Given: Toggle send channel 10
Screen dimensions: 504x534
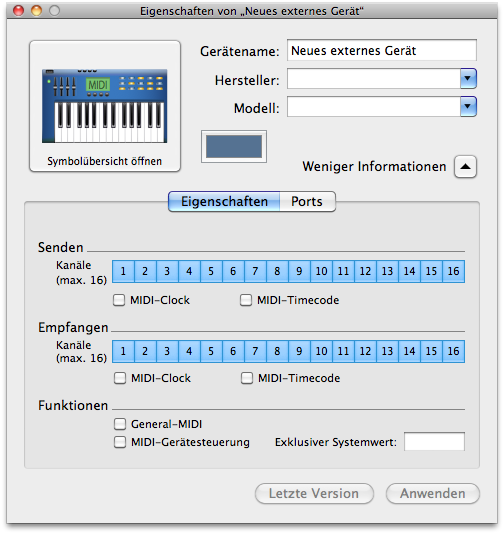Looking at the screenshot, I should (321, 271).
